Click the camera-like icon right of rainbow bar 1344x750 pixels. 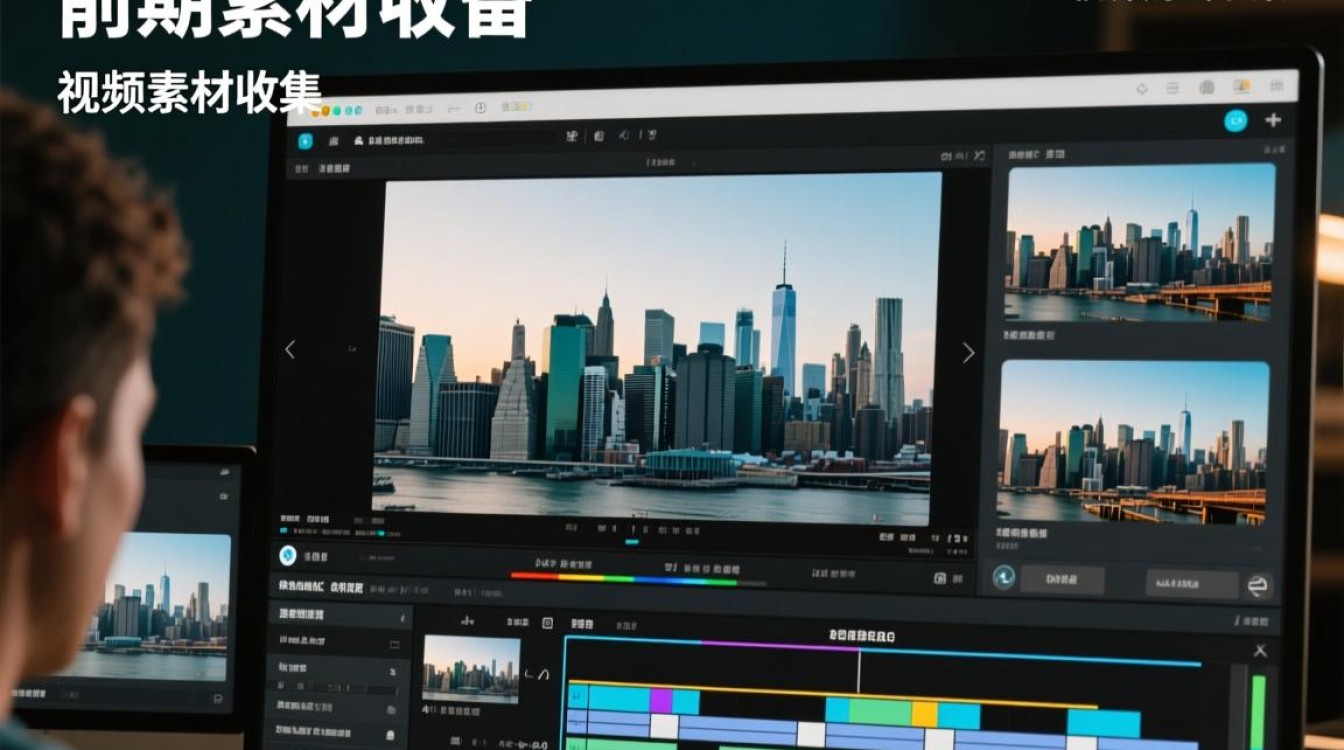point(939,578)
